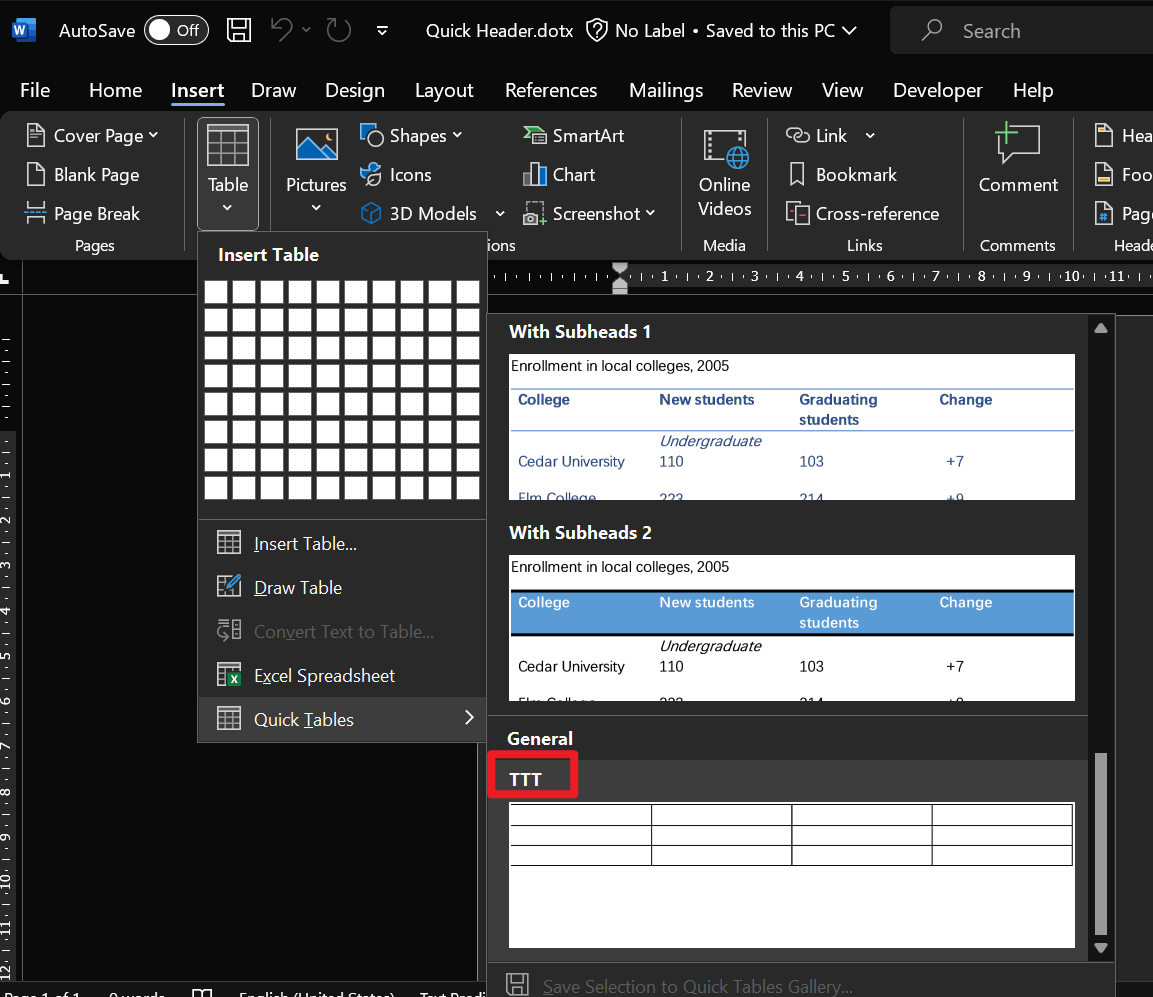The height and width of the screenshot is (997, 1153).
Task: Choose Draw Table from menu
Action: (x=297, y=588)
